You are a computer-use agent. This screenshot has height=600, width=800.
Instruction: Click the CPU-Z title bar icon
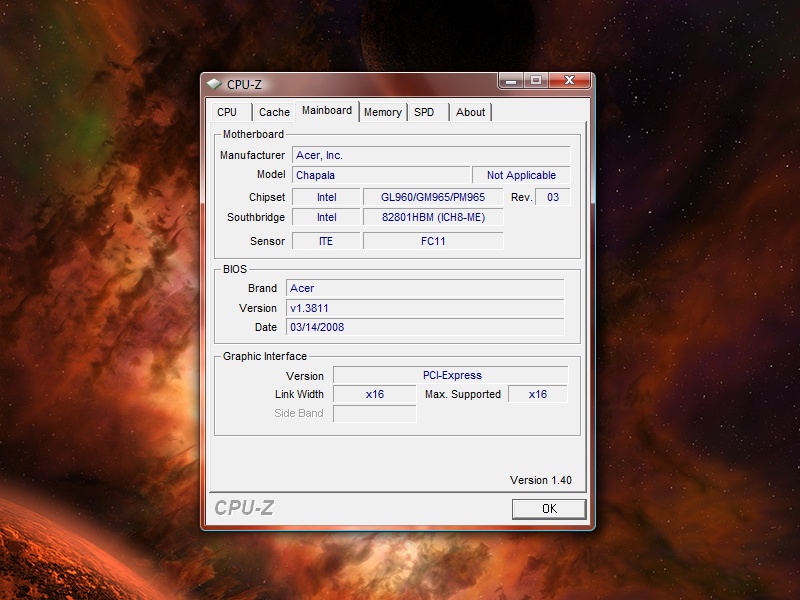(214, 84)
